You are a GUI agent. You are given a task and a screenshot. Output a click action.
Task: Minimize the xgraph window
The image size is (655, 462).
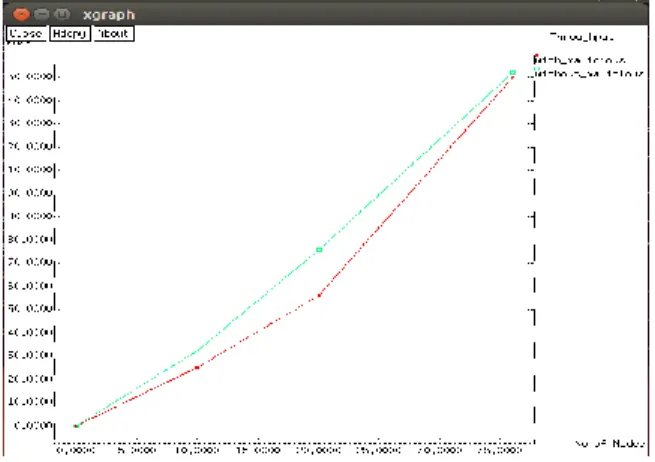[x=41, y=15]
